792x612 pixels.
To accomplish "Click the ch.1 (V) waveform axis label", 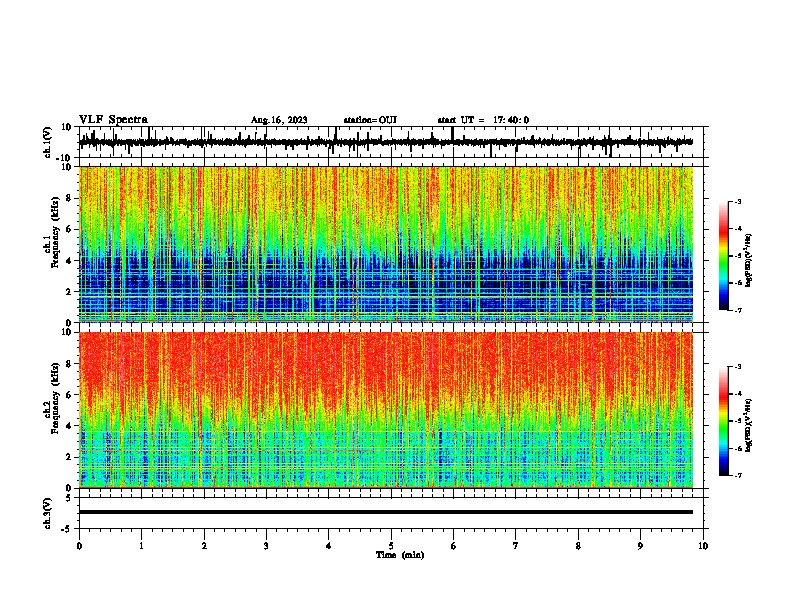I will (x=48, y=142).
